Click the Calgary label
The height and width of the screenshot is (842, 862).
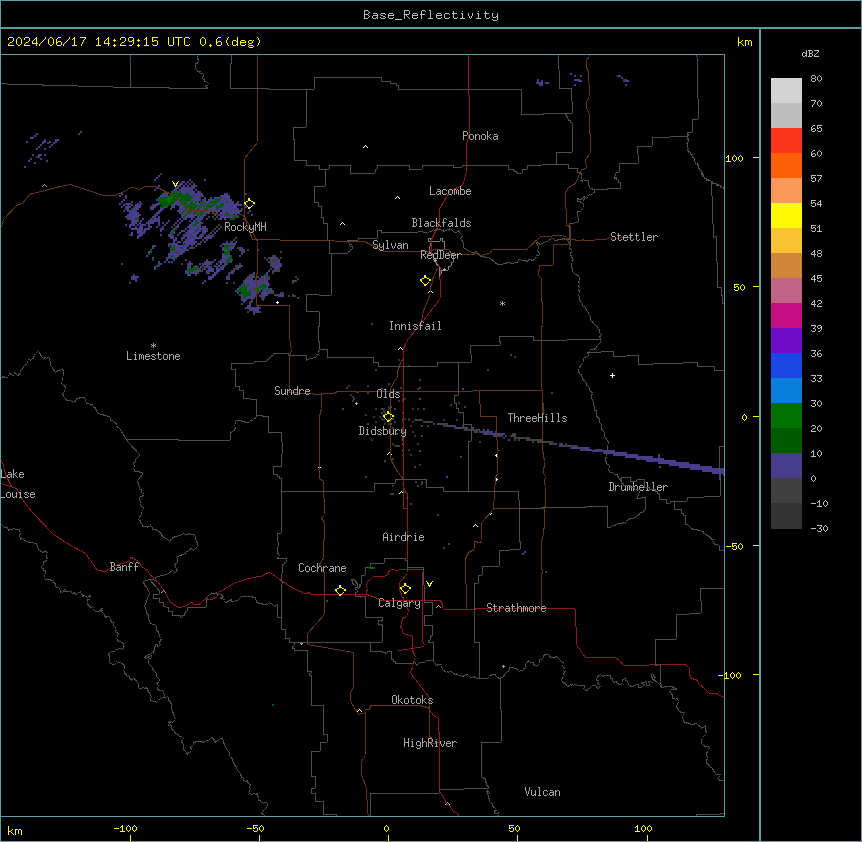pyautogui.click(x=400, y=603)
